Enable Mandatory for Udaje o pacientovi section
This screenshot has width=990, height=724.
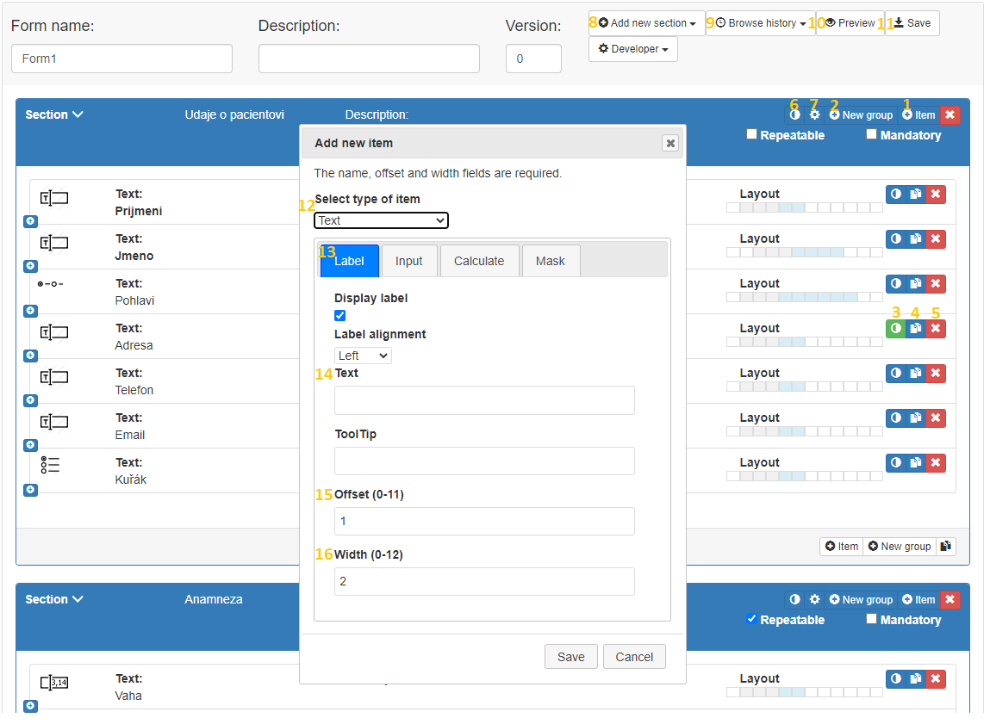[x=871, y=134]
